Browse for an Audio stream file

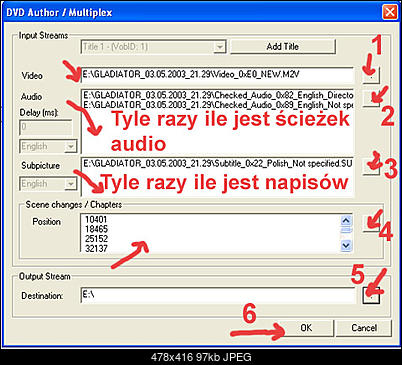pos(371,98)
